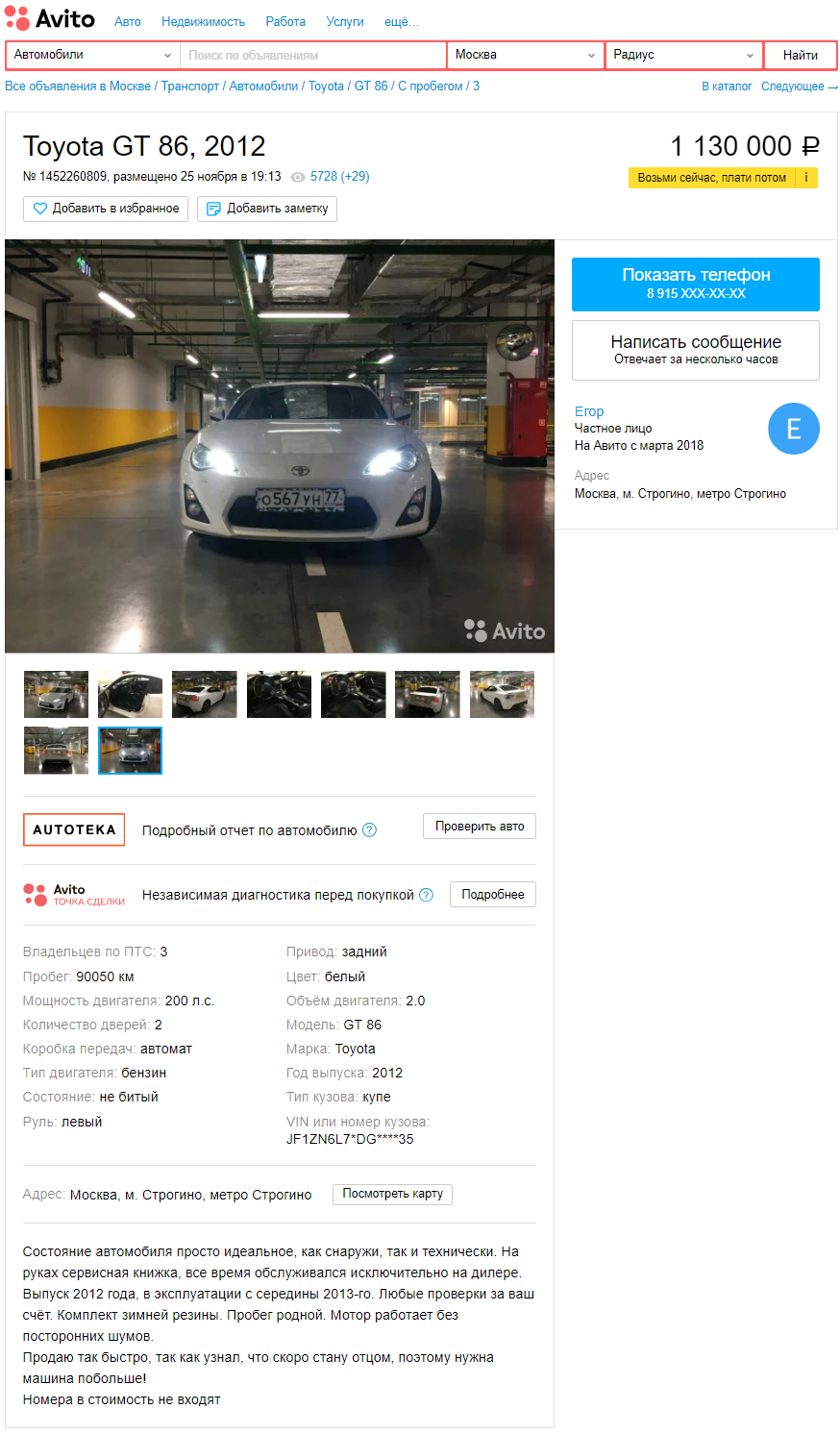840x1434 pixels.
Task: Open the Автомобили category dropdown
Action: 92,55
